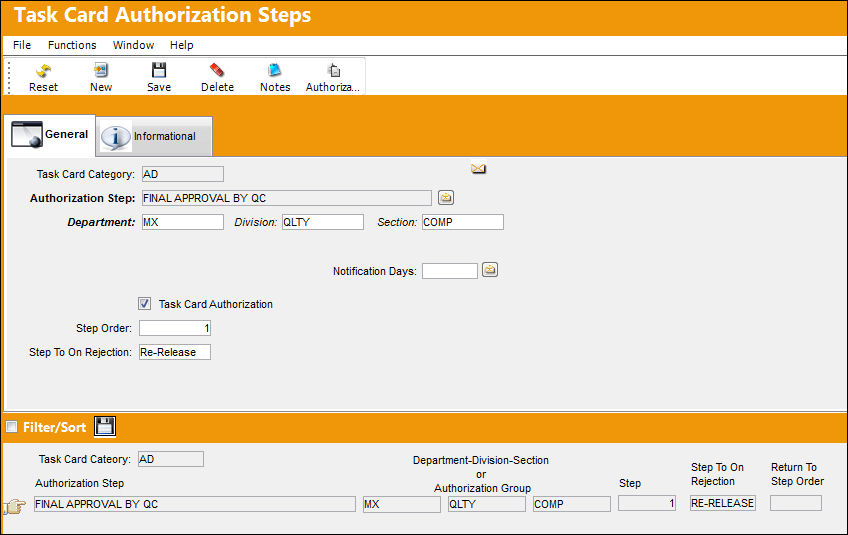Screen dimensions: 848x535
Task: Click the envelope icon near Task Card Category
Action: tap(478, 169)
